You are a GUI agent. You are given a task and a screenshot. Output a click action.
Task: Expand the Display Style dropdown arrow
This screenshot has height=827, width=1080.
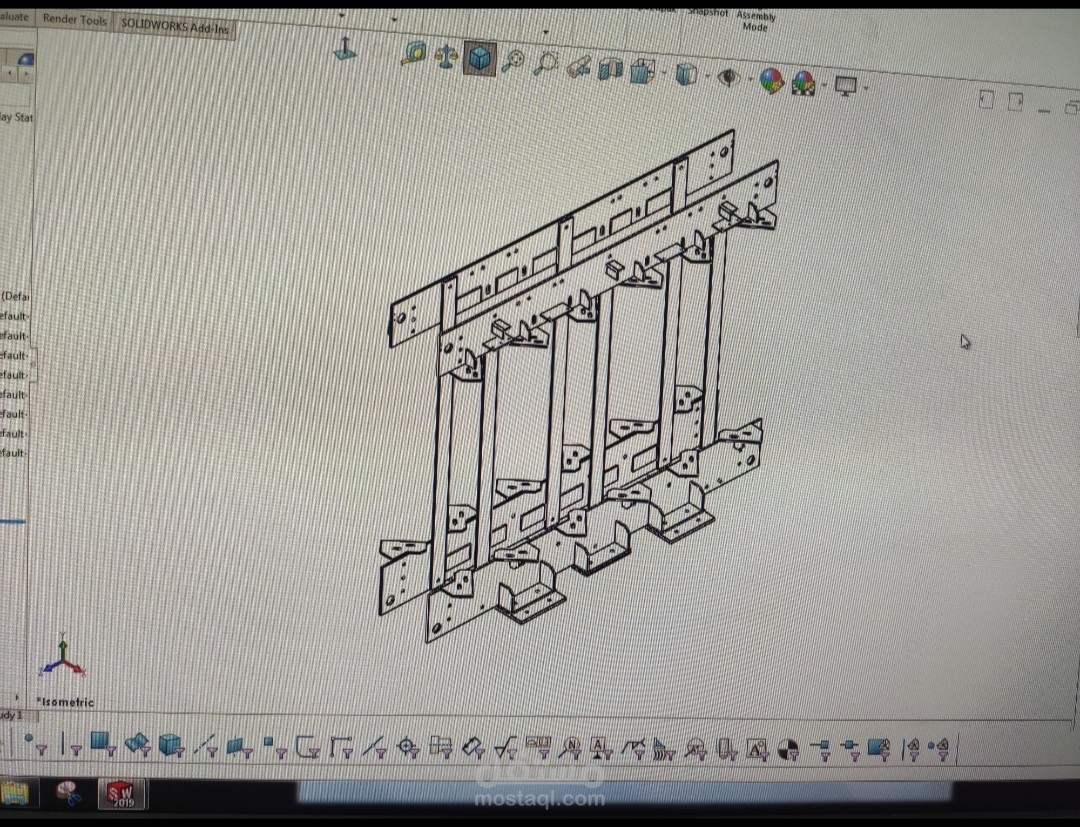pyautogui.click(x=707, y=76)
